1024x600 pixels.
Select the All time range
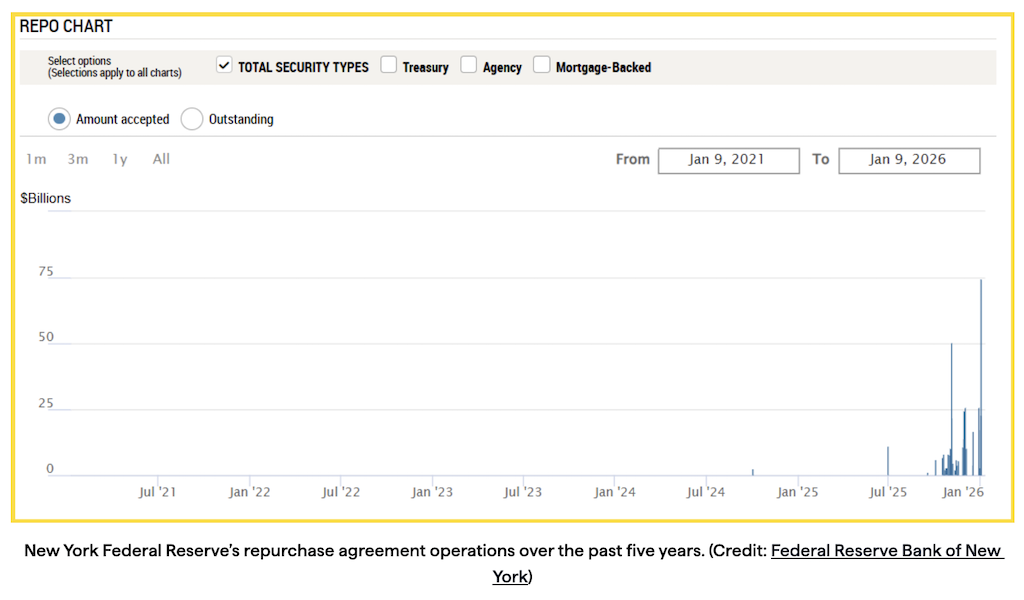click(x=161, y=159)
